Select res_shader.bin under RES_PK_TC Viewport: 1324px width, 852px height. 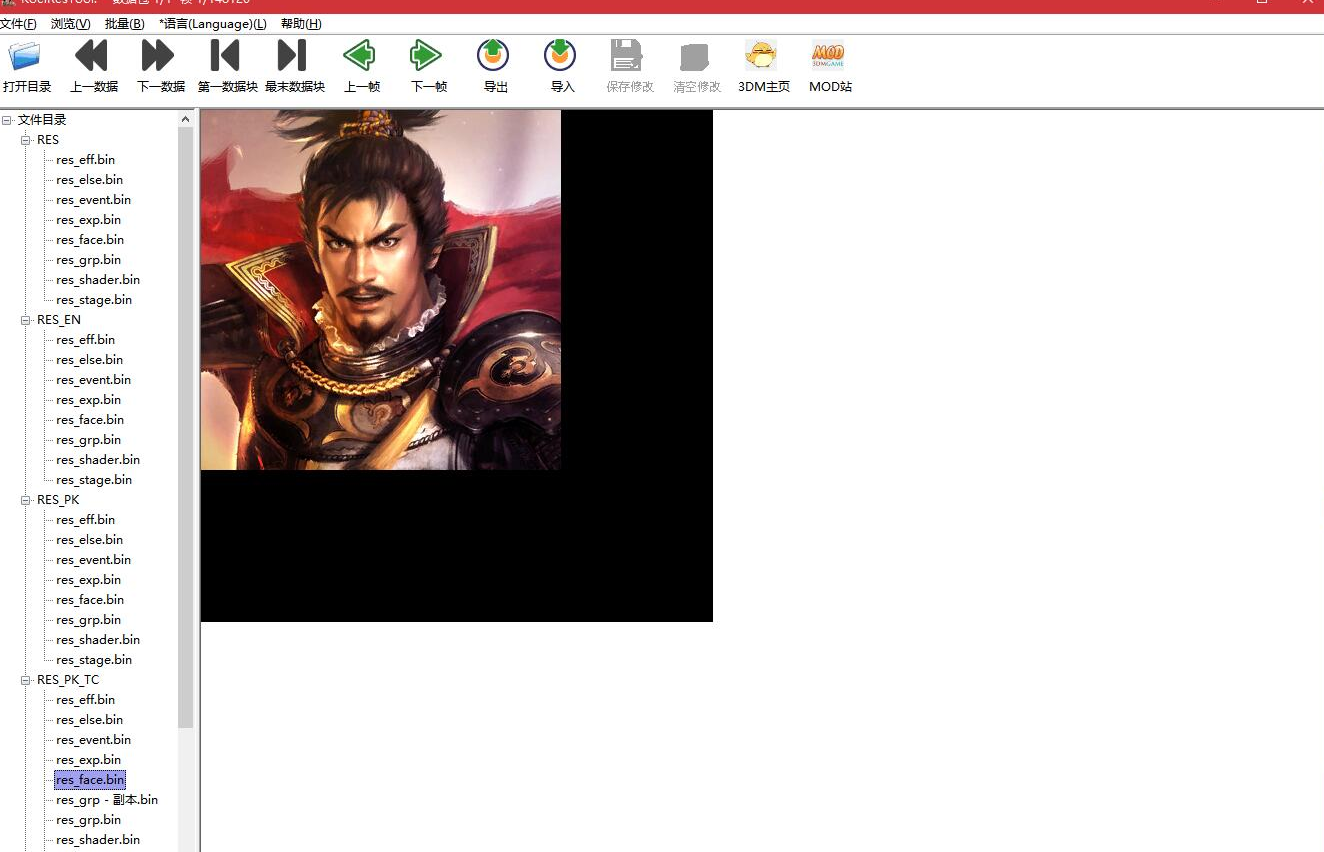98,840
